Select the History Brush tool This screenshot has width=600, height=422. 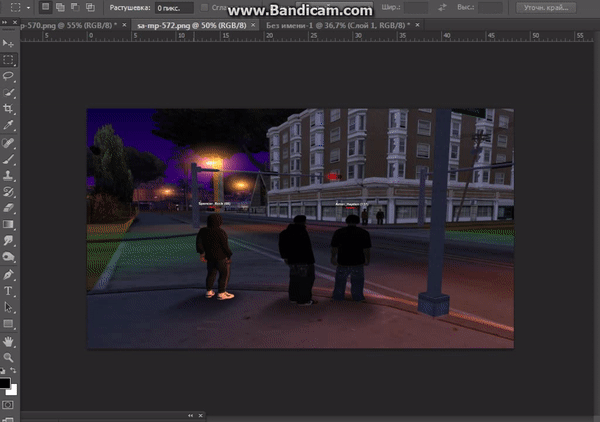pos(8,191)
